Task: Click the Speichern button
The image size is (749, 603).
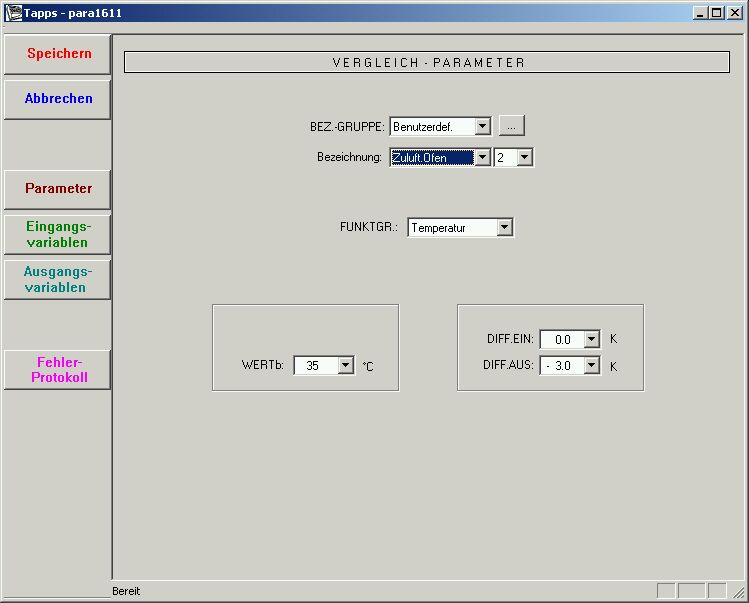Action: click(x=58, y=54)
